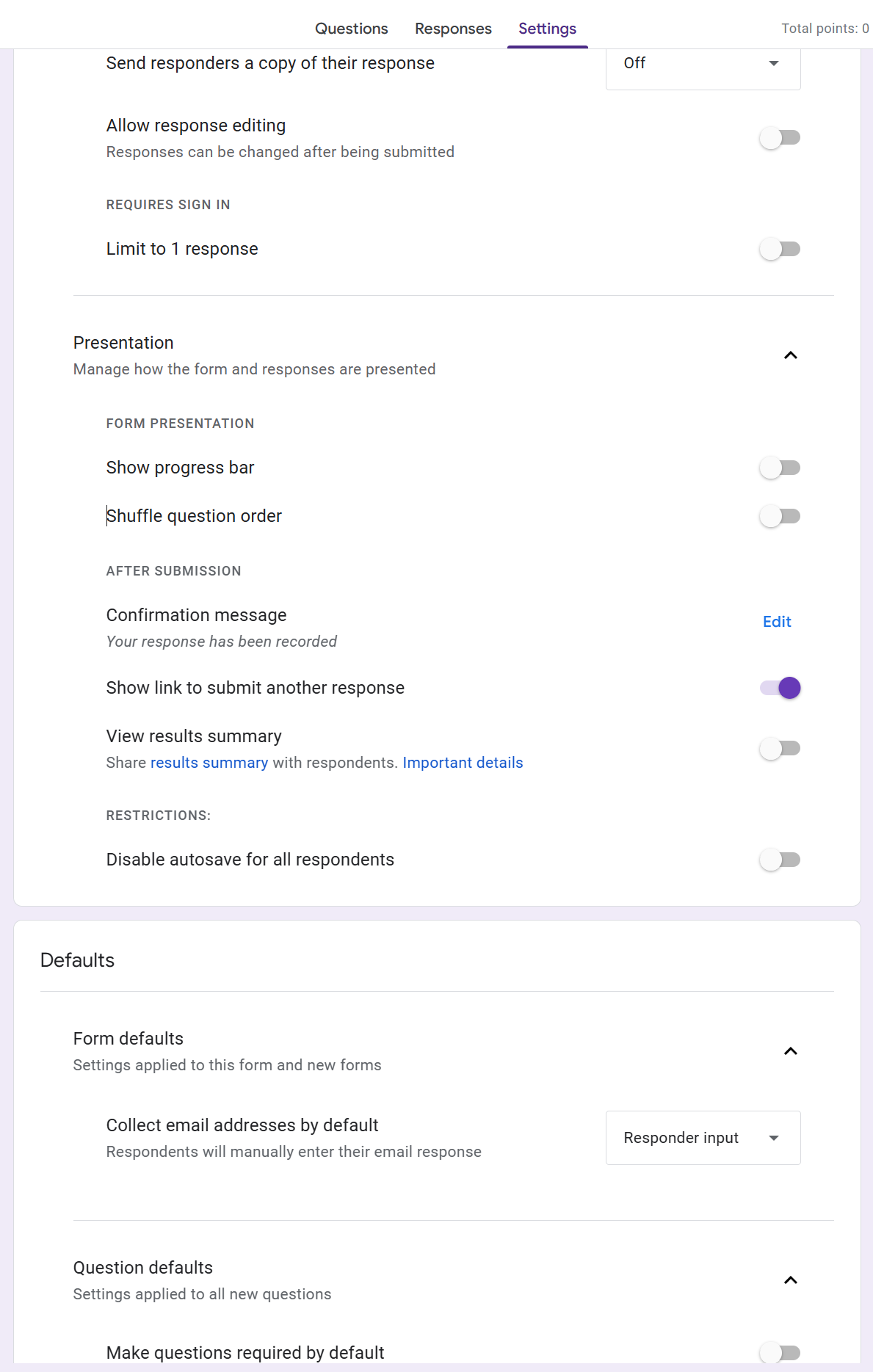
Task: Collapse the Form defaults section chevron
Action: click(790, 1051)
